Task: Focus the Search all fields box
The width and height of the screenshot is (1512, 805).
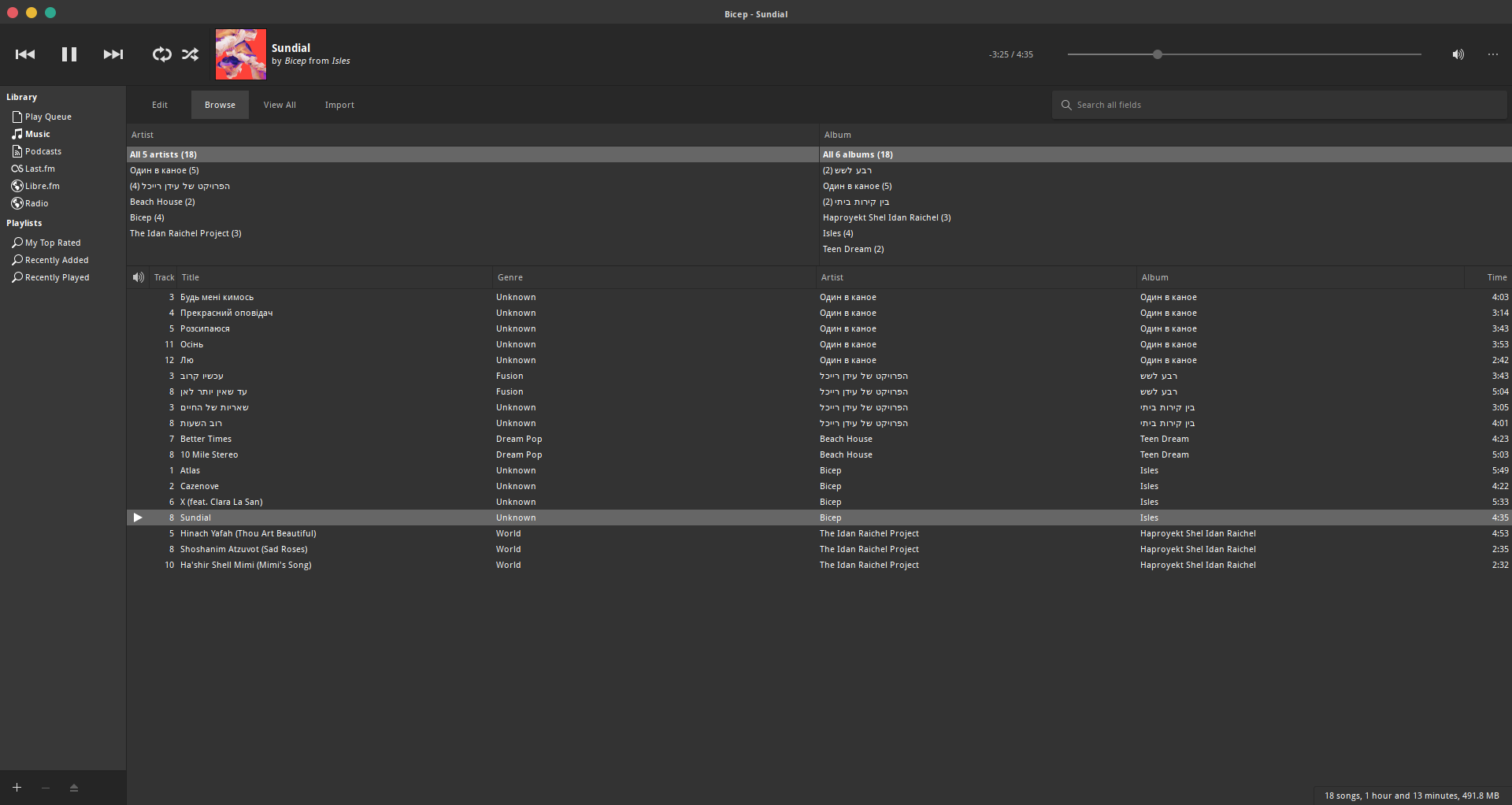Action: tap(1279, 105)
